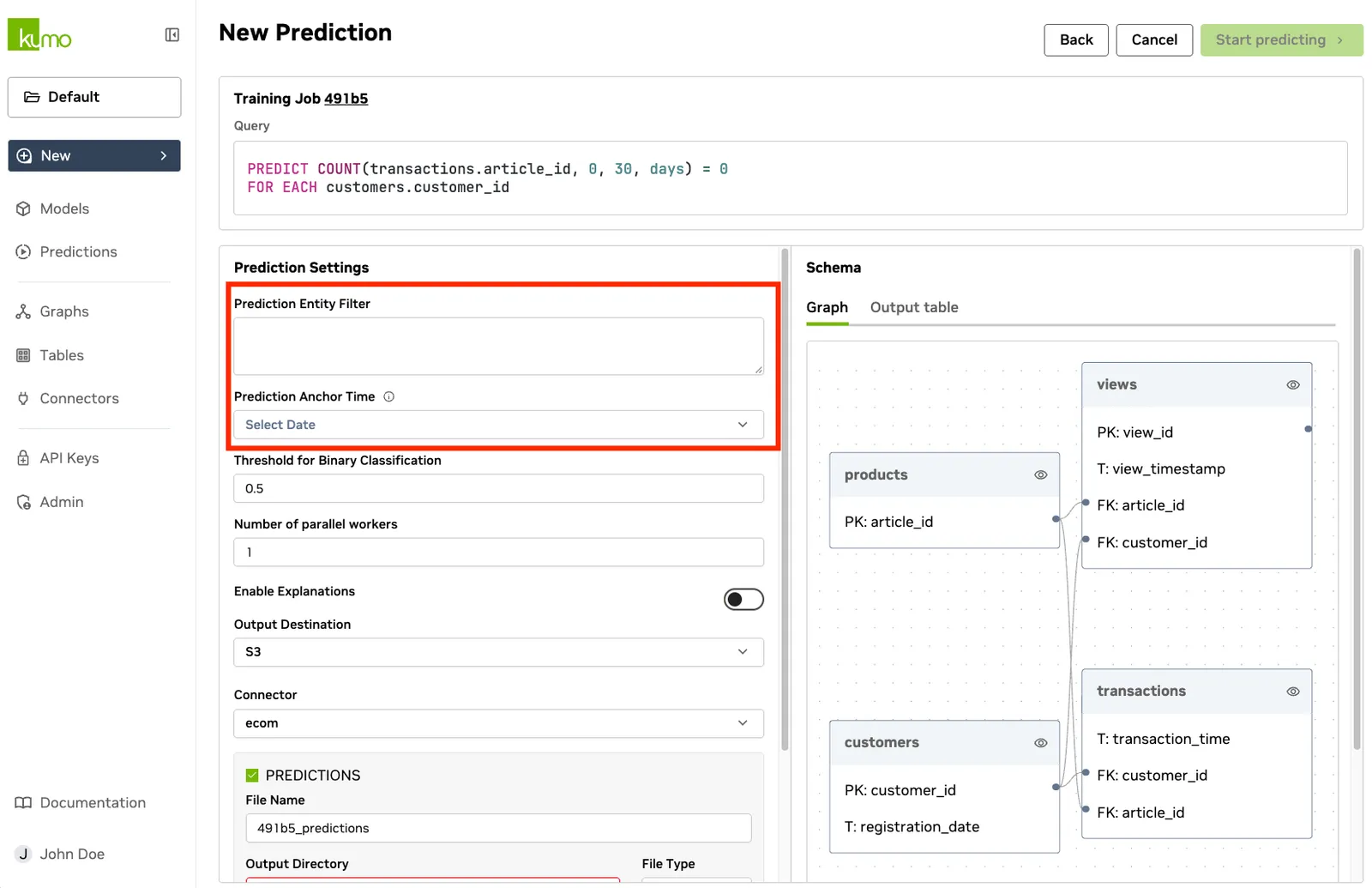Toggle the Enable Explanations switch
Viewport: 1372px width, 888px height.
click(x=743, y=599)
